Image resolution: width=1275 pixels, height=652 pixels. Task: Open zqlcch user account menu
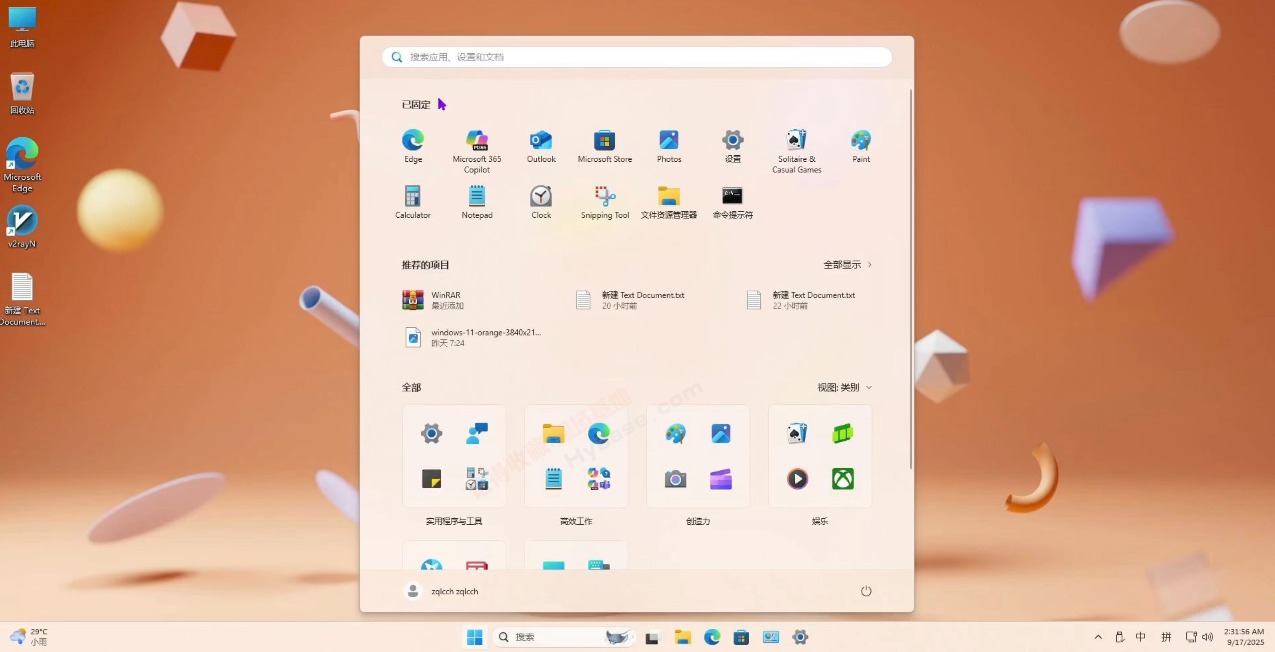[x=442, y=591]
